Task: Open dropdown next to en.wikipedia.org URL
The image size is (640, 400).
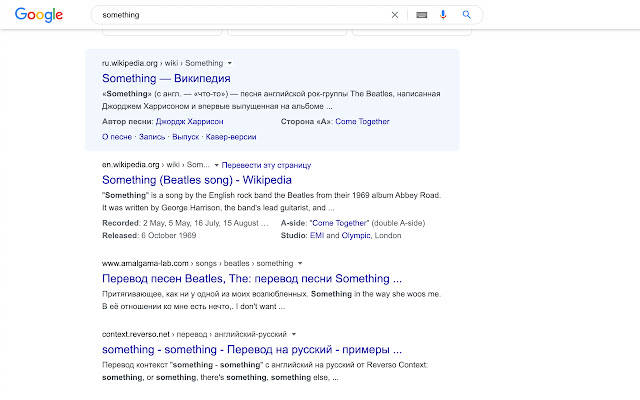Action: click(x=216, y=165)
